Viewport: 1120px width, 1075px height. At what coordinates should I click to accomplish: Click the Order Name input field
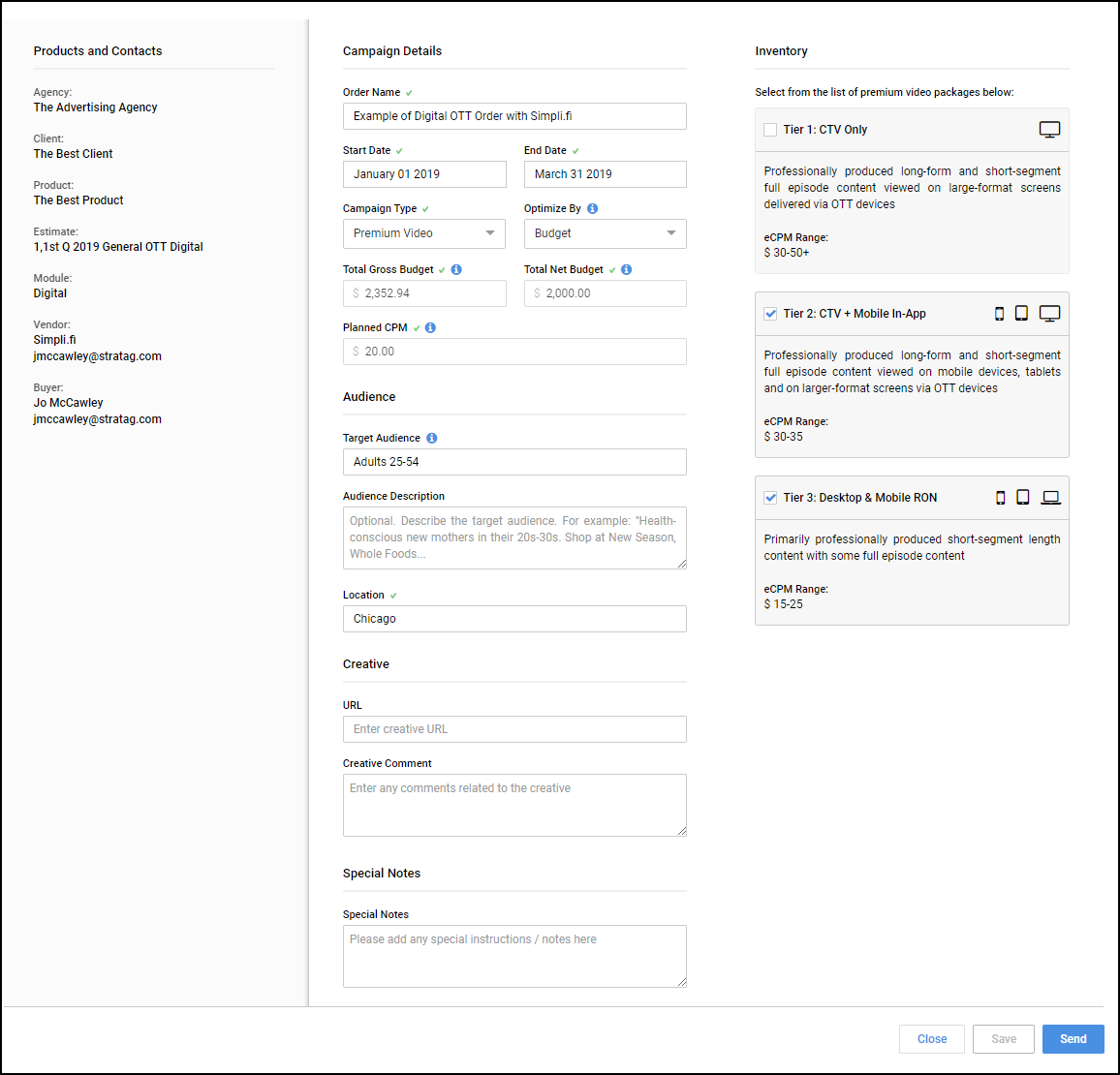(514, 116)
